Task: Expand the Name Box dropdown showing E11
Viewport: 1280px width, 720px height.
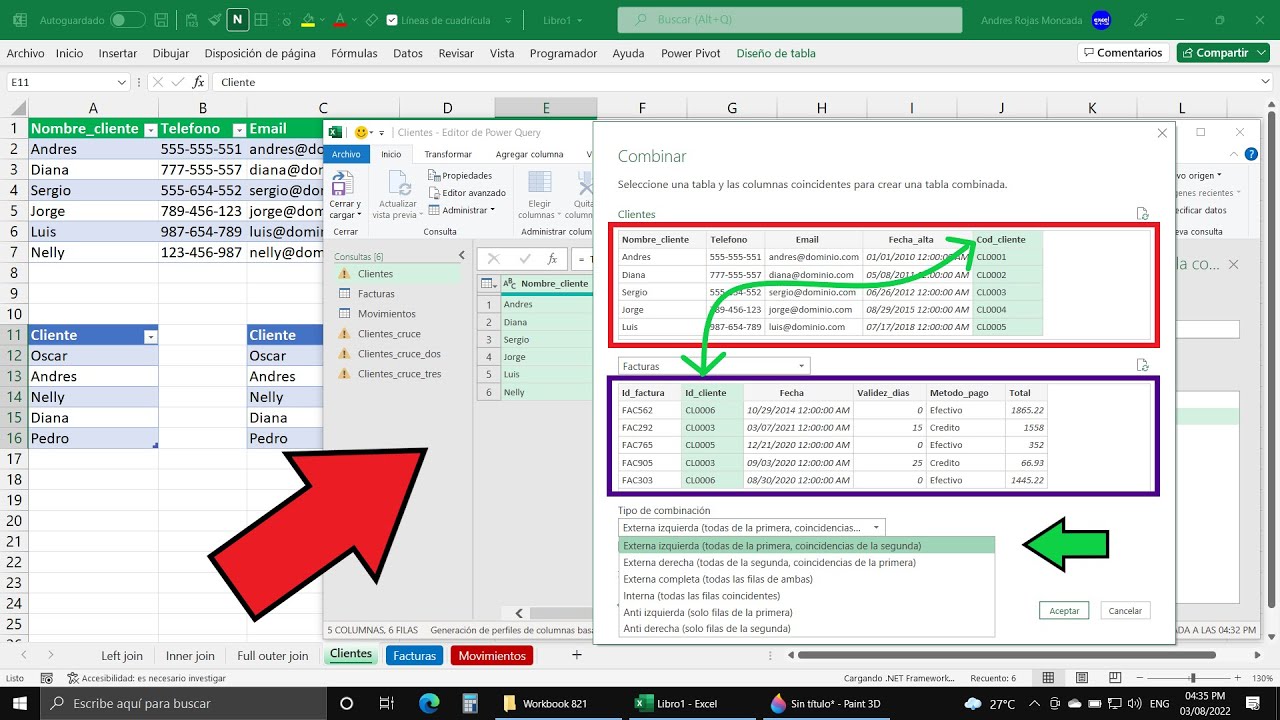Action: (121, 82)
